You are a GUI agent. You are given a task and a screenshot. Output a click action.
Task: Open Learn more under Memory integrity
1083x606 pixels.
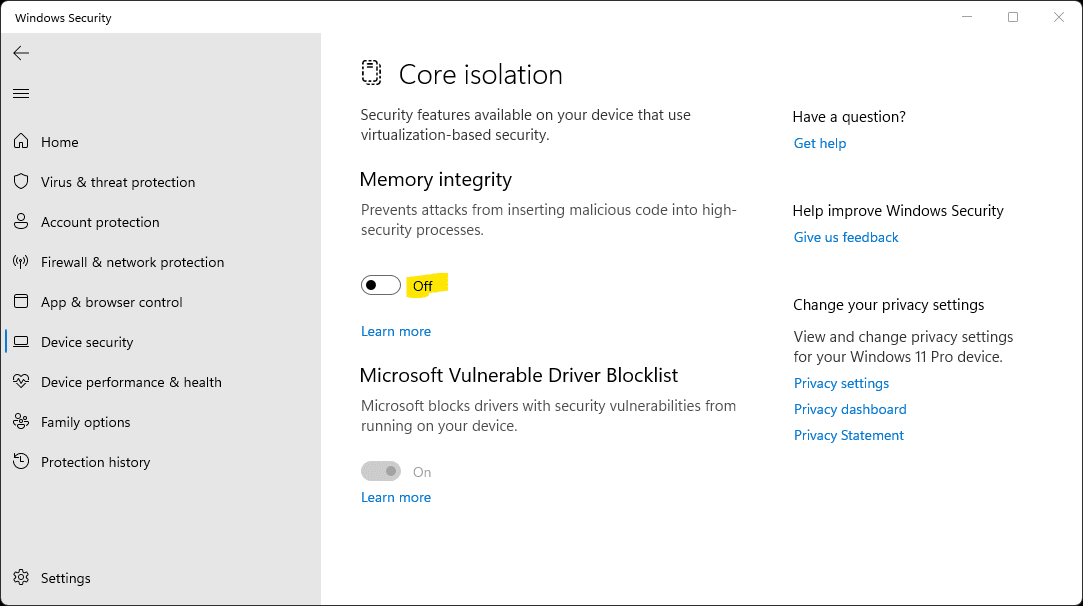coord(396,331)
